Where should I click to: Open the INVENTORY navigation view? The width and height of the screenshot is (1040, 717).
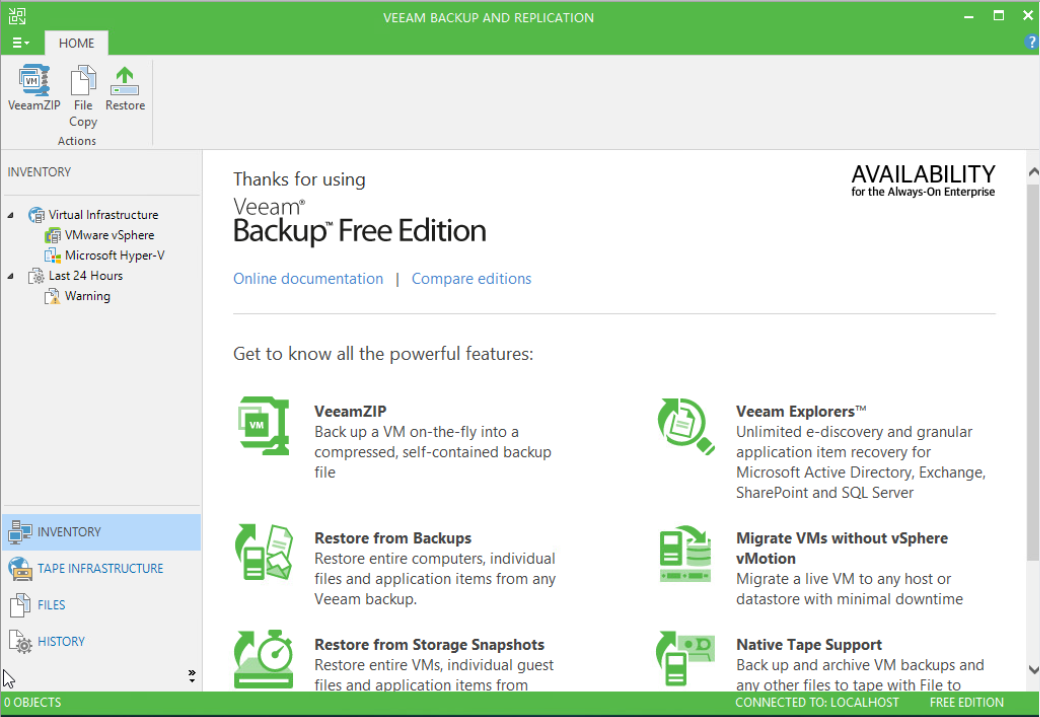[x=101, y=532]
